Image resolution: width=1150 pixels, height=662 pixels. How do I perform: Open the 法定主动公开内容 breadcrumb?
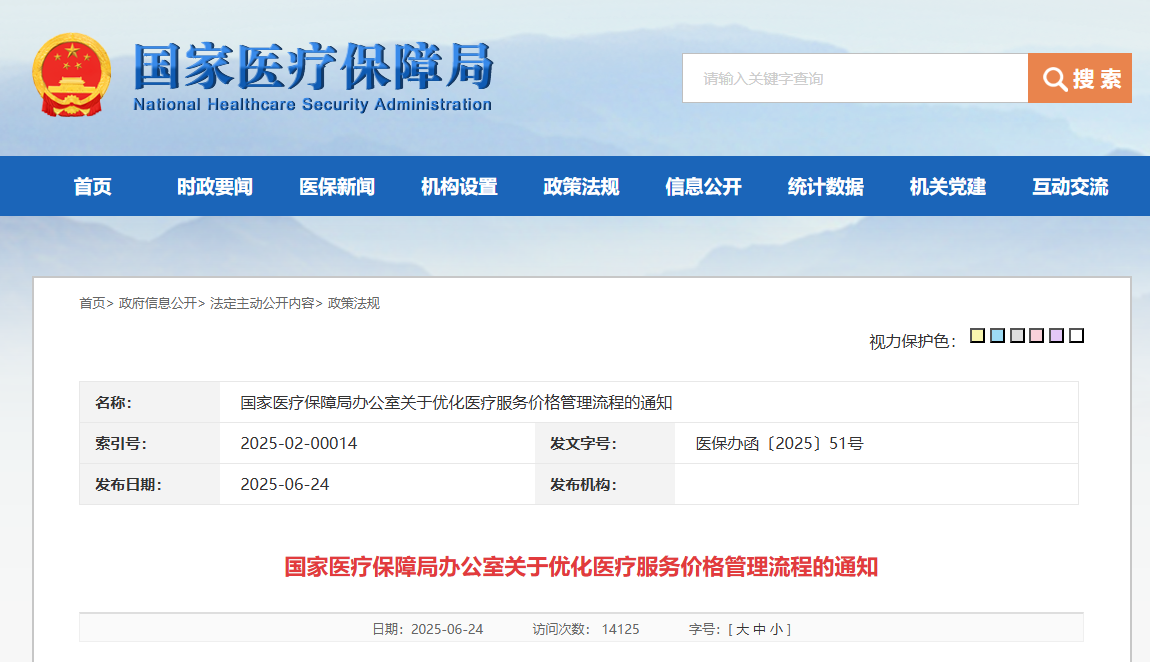[262, 304]
